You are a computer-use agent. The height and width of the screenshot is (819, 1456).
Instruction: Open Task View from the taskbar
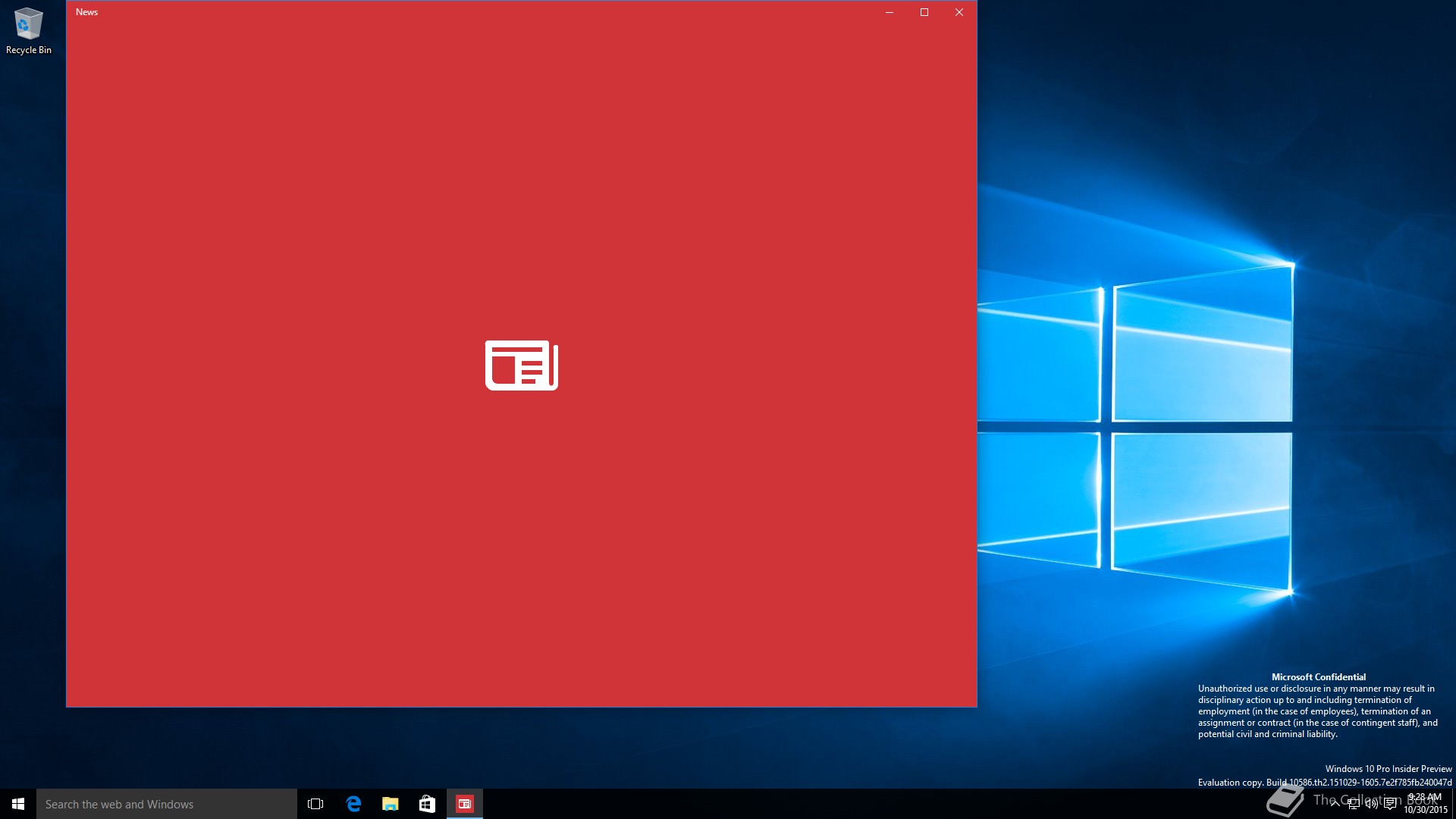tap(315, 804)
